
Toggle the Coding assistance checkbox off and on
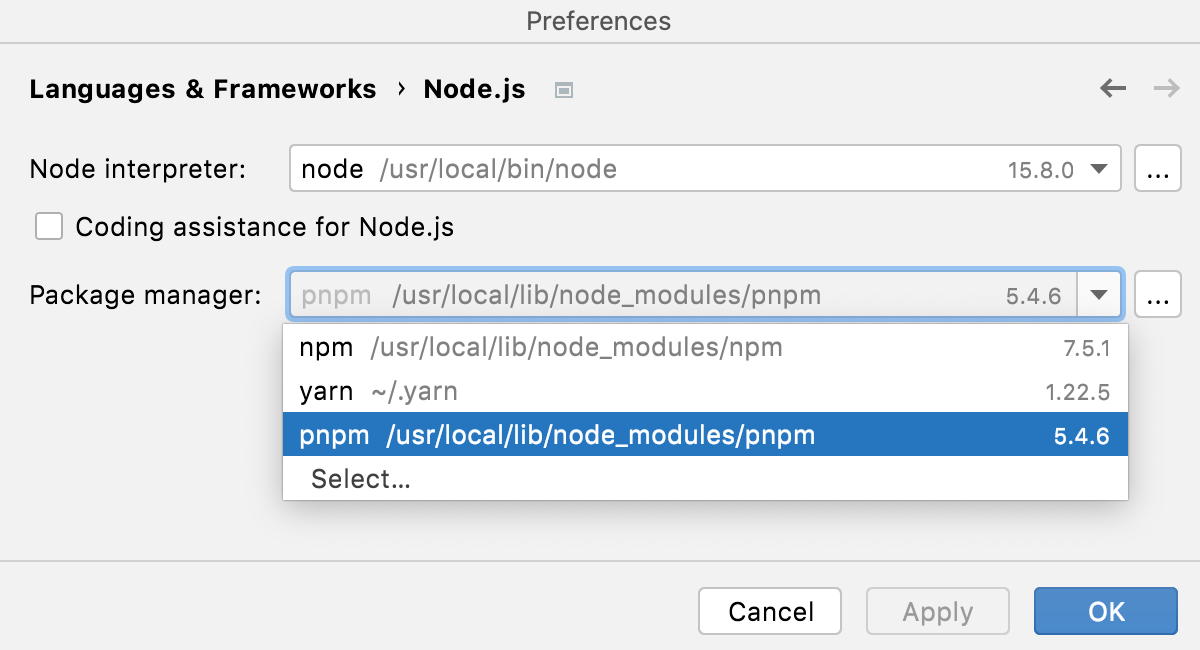point(49,226)
